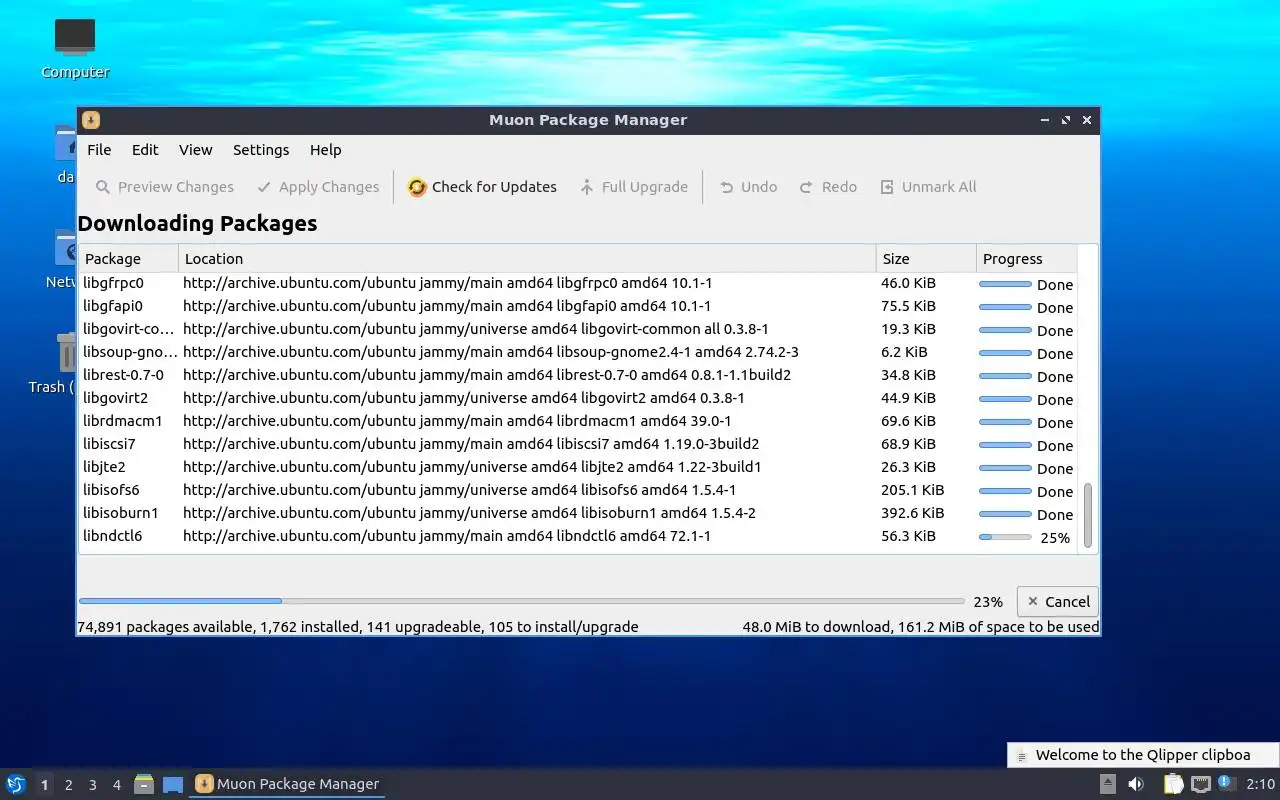Switch to workspace 4

tap(116, 785)
